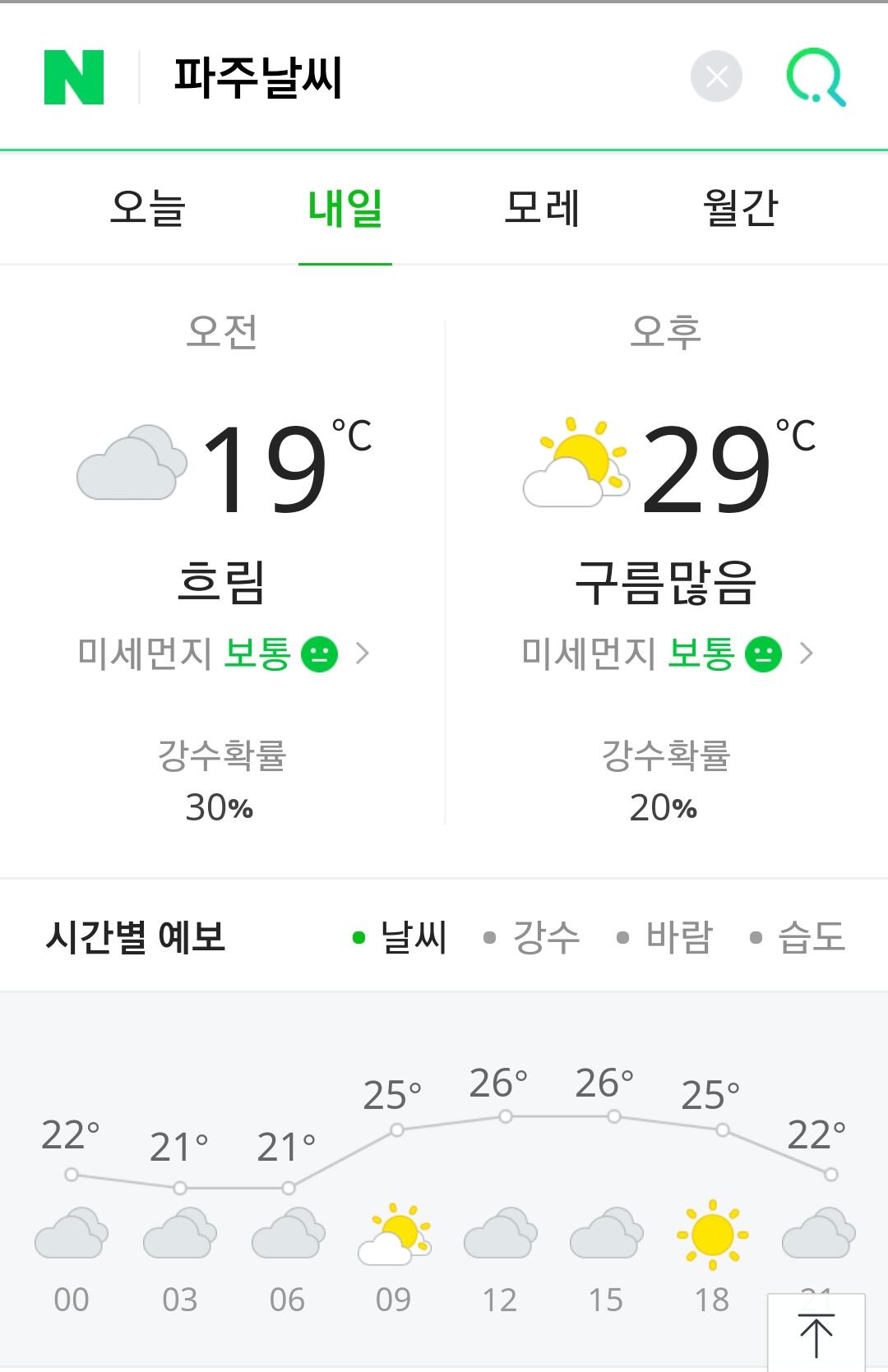Tap the partly sunny afternoon icon

[576, 463]
